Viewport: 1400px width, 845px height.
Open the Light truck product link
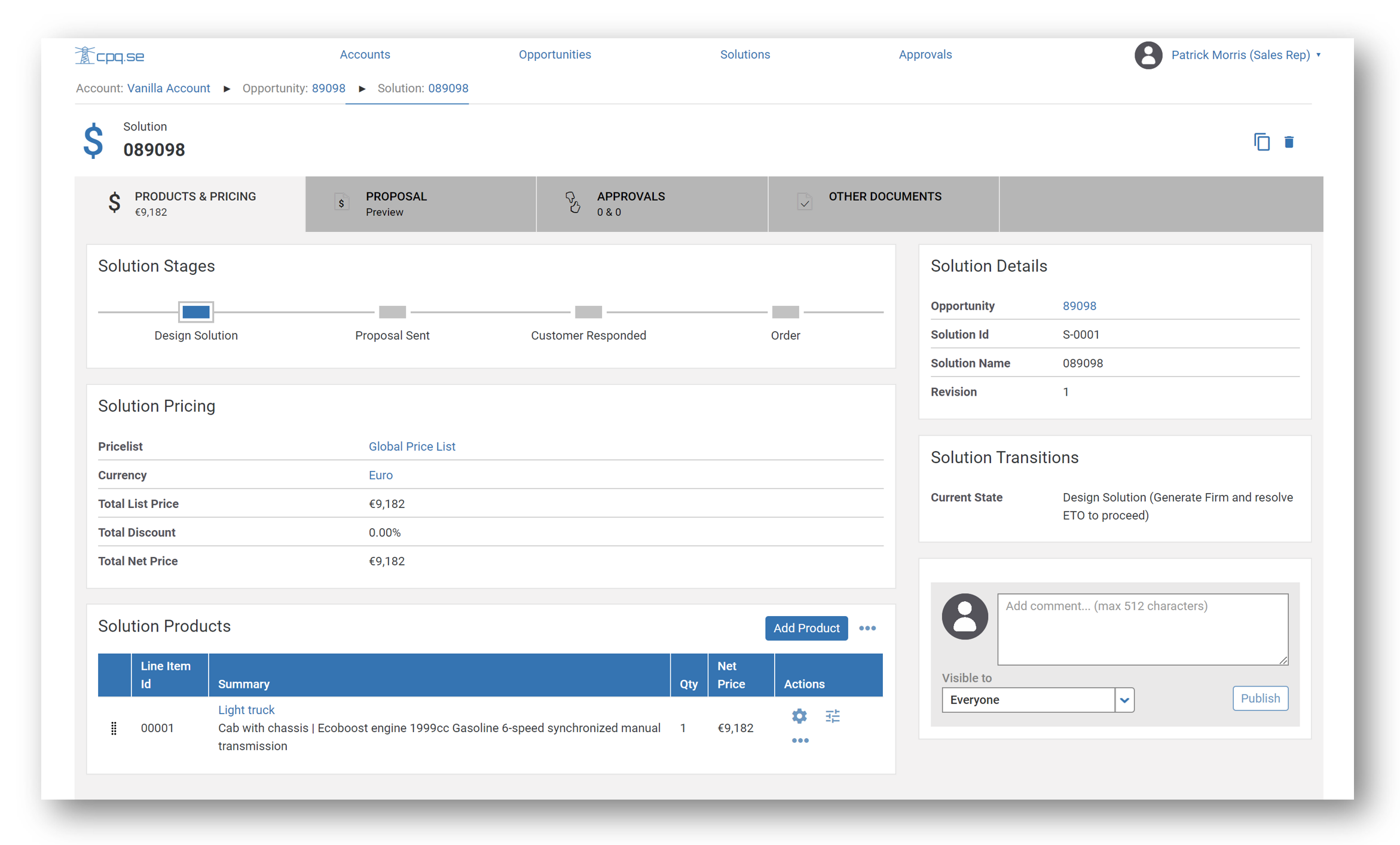point(246,709)
